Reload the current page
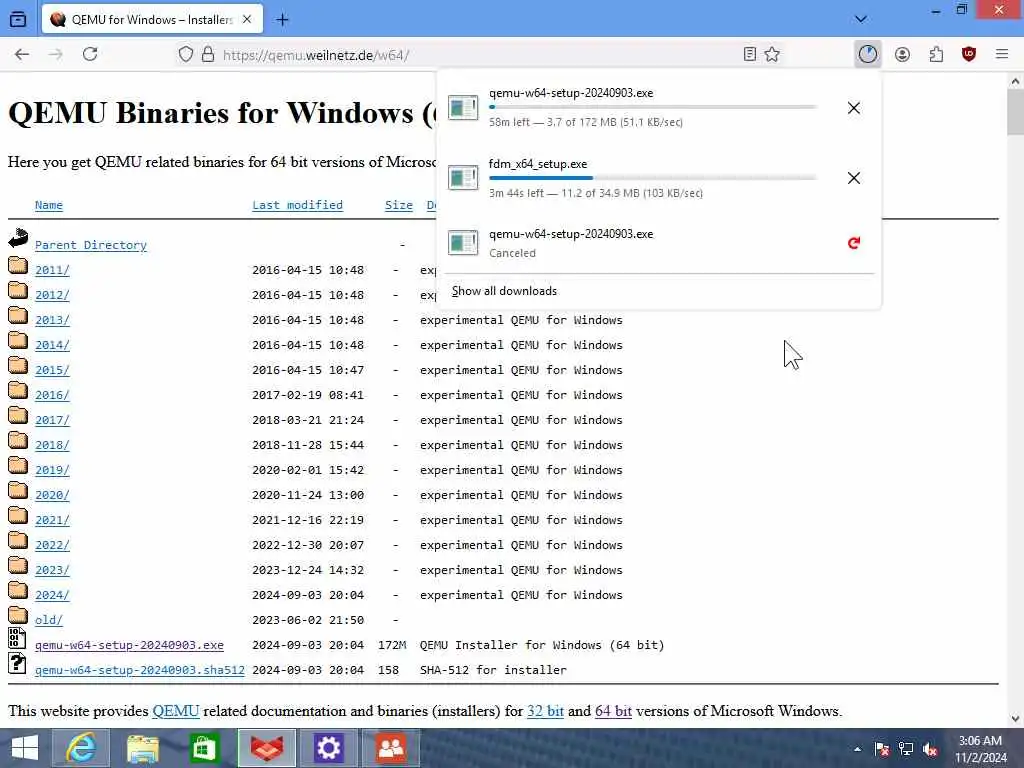Screen dimensions: 1024x768 click(90, 54)
